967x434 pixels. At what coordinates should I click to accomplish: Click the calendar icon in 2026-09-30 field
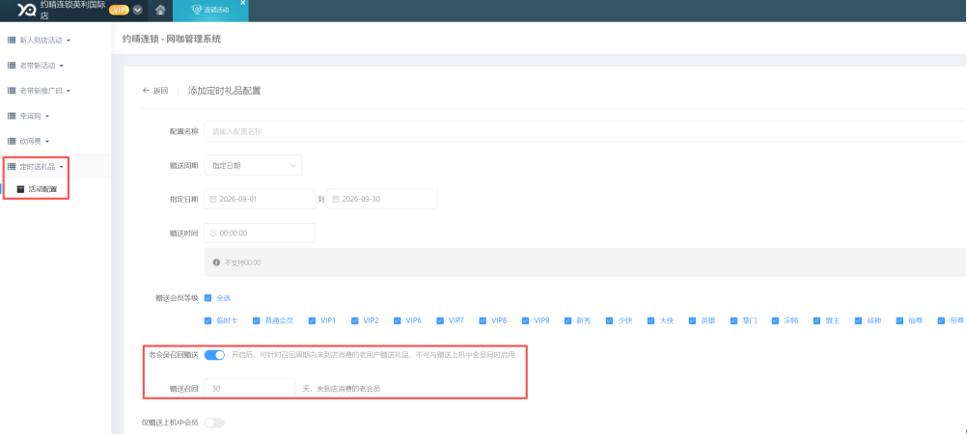[x=335, y=199]
